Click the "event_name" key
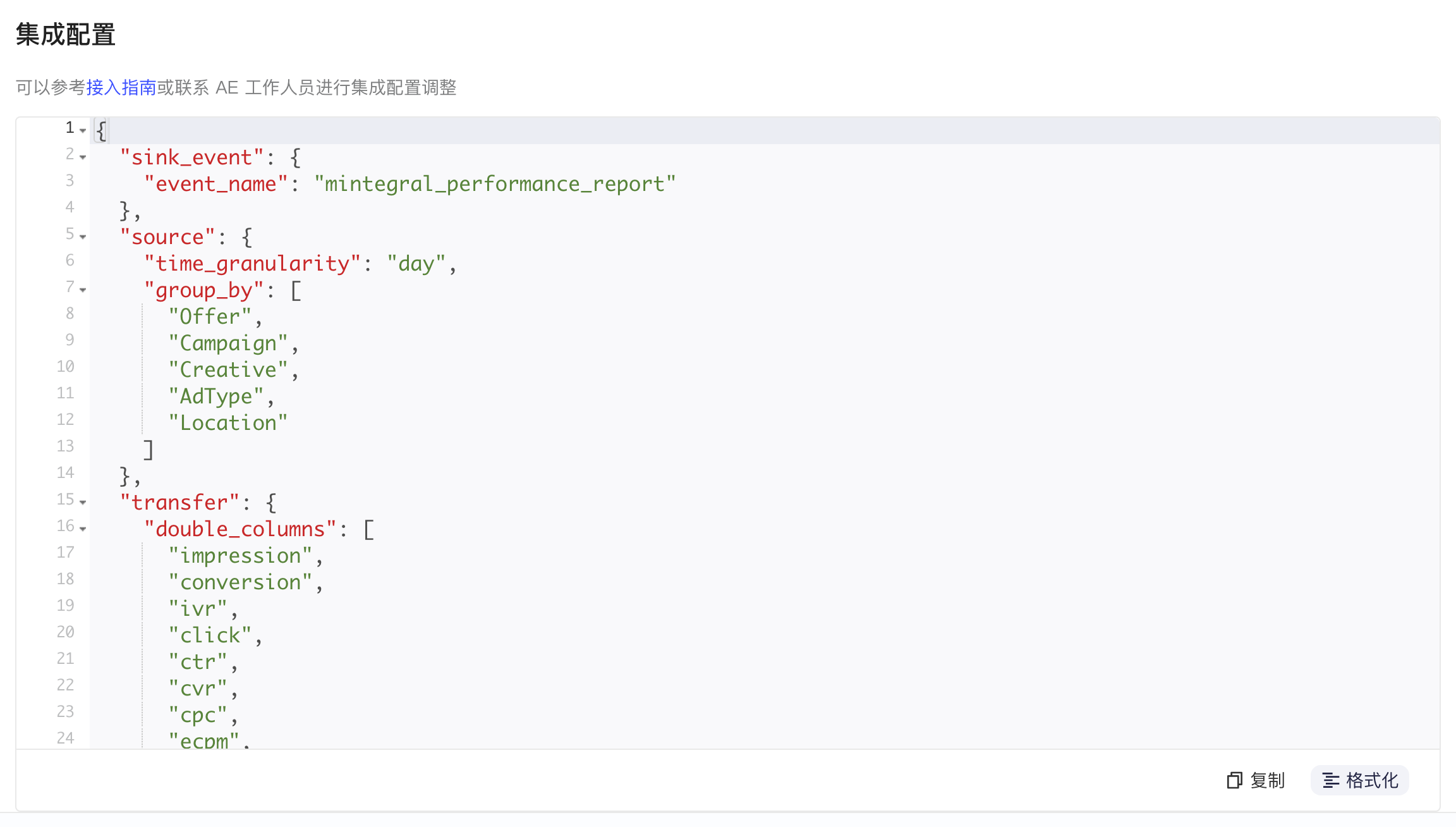1456x827 pixels. (x=216, y=184)
